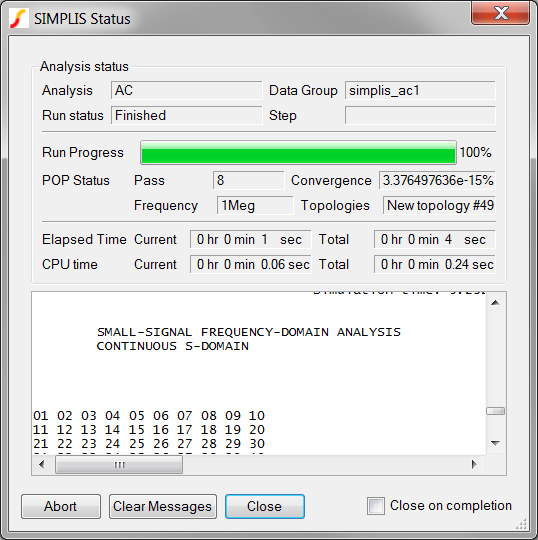Image resolution: width=538 pixels, height=540 pixels.
Task: Click the Convergence value field
Action: click(437, 180)
